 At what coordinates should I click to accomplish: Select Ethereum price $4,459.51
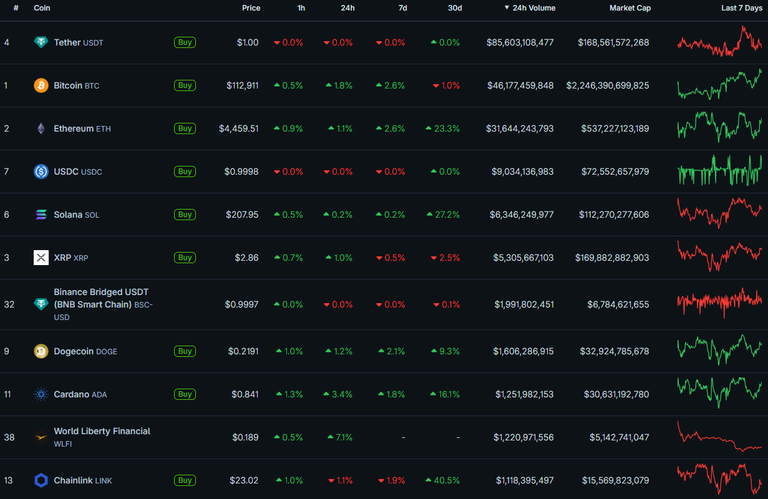239,129
